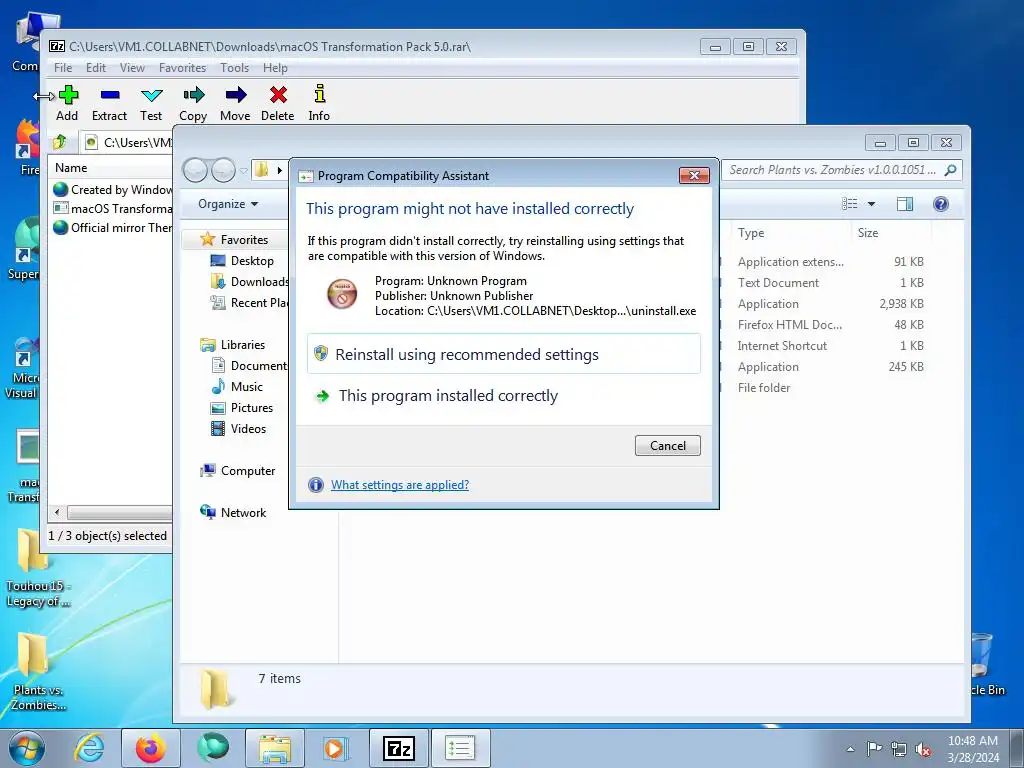Expand the address bar path arrow in Explorer
This screenshot has height=768, width=1024.
tap(280, 170)
